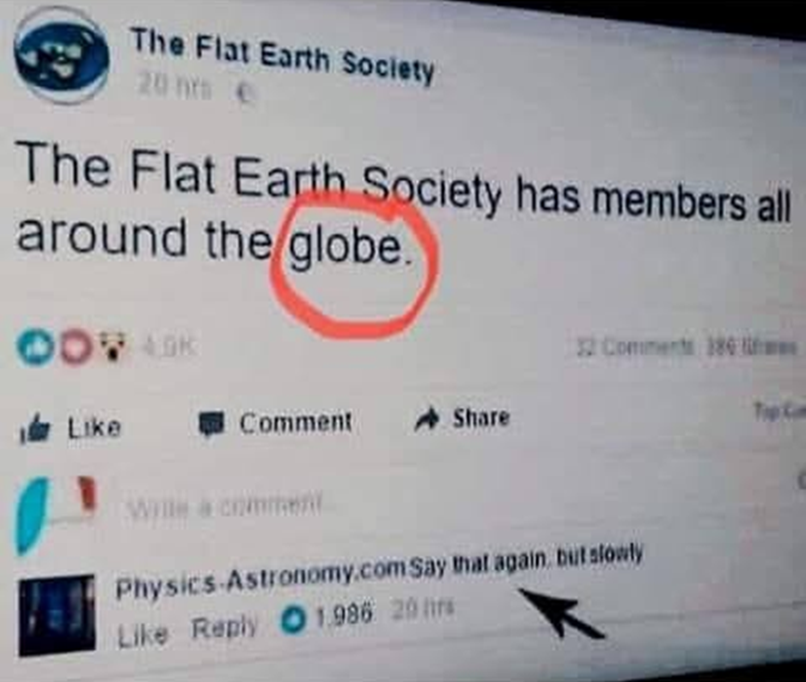Click the Flat Earth Society profile picture
The height and width of the screenshot is (682, 806).
click(x=61, y=56)
